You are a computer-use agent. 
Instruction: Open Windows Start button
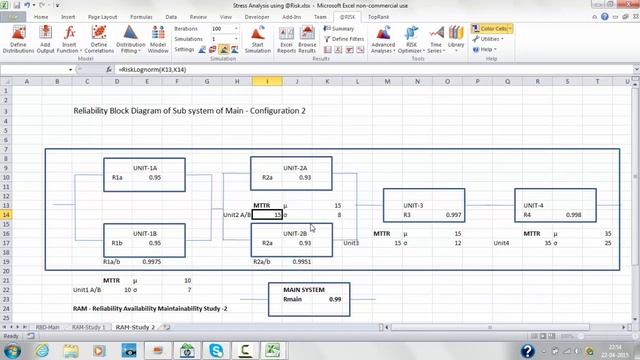[x=12, y=351]
